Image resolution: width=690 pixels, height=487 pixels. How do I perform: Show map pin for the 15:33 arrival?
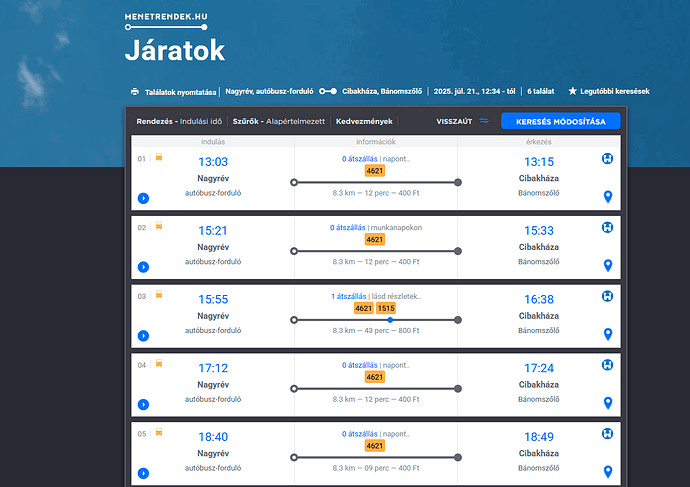(608, 265)
